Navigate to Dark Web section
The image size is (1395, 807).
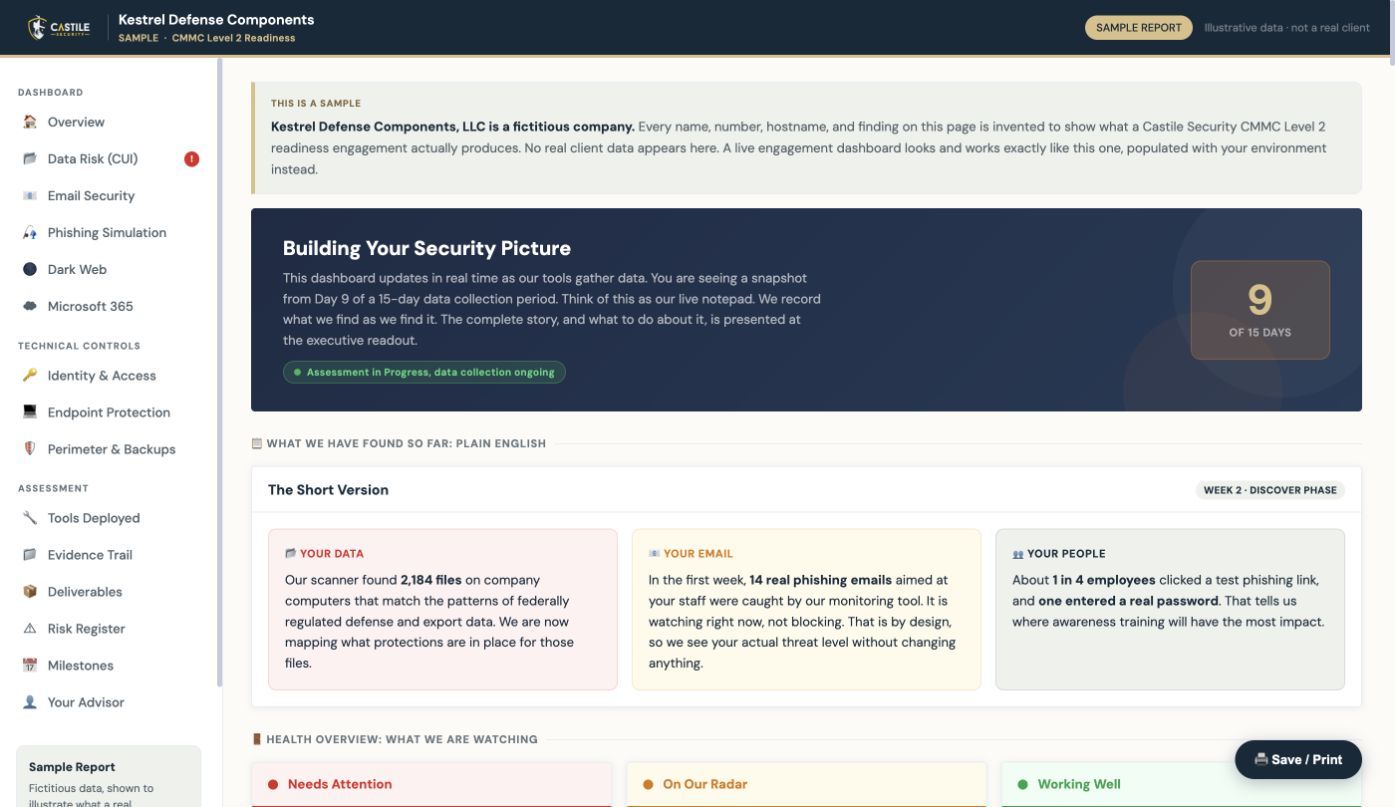[x=109, y=269]
